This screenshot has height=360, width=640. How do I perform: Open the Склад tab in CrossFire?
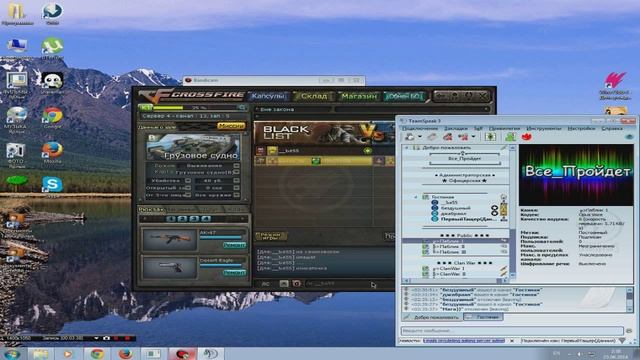pyautogui.click(x=313, y=96)
